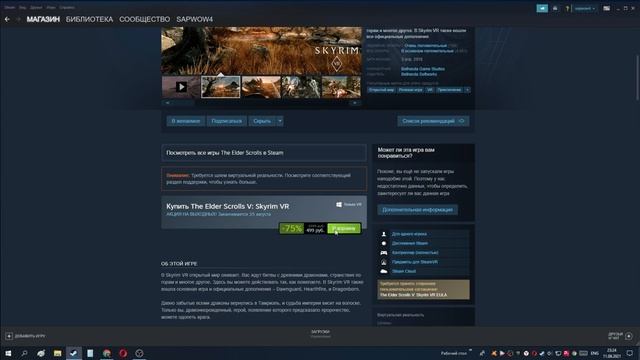Click the ДОБАВИТЬ ИГРУ plus icon
This screenshot has width=640, height=360.
pyautogui.click(x=9, y=336)
